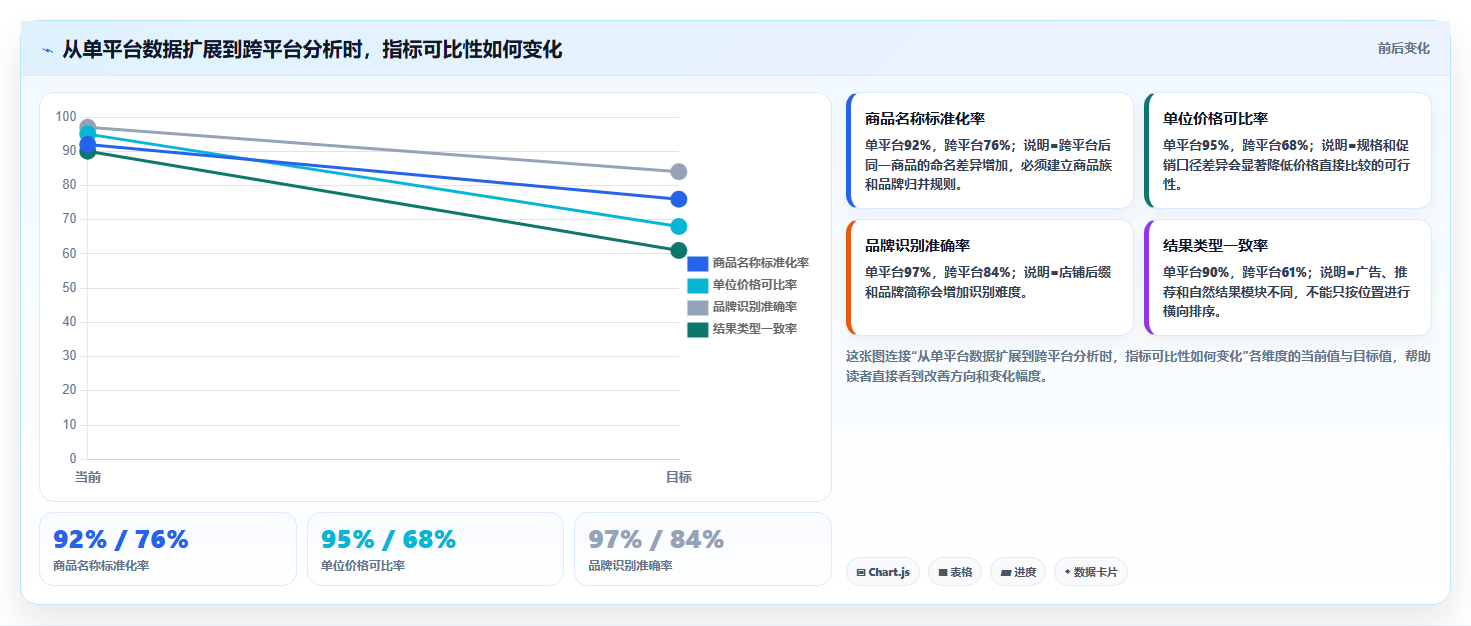Screen dimensions: 1471x626
Task: Click 品牌识别准确率 legend label text
Action: click(755, 307)
